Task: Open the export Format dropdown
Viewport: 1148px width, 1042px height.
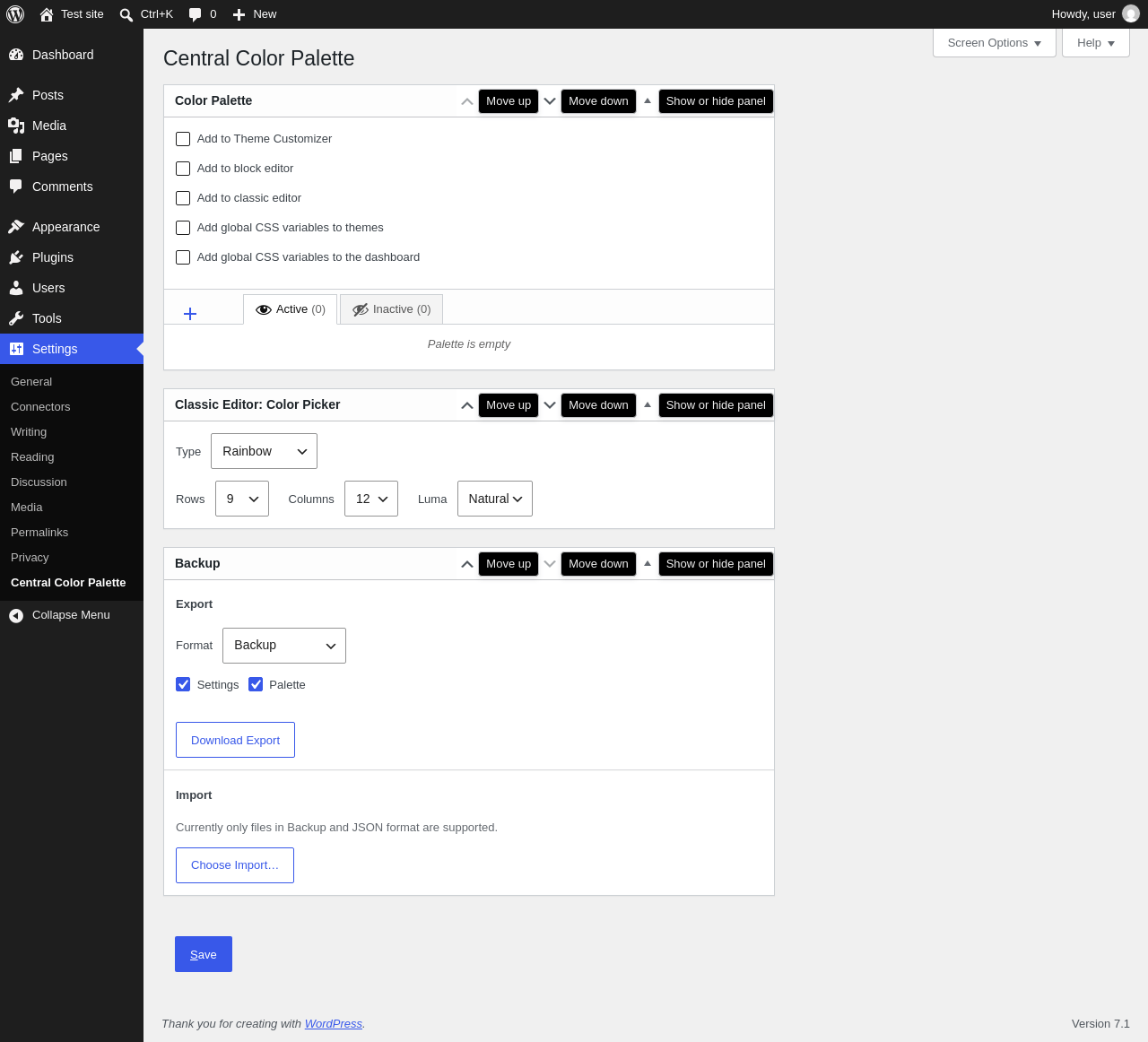Action: tap(284, 646)
